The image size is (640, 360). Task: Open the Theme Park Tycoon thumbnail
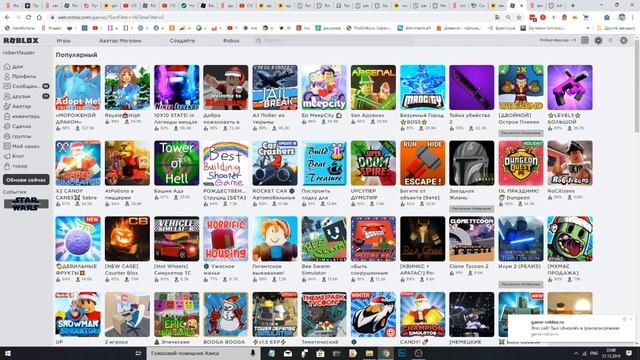[x=324, y=314]
